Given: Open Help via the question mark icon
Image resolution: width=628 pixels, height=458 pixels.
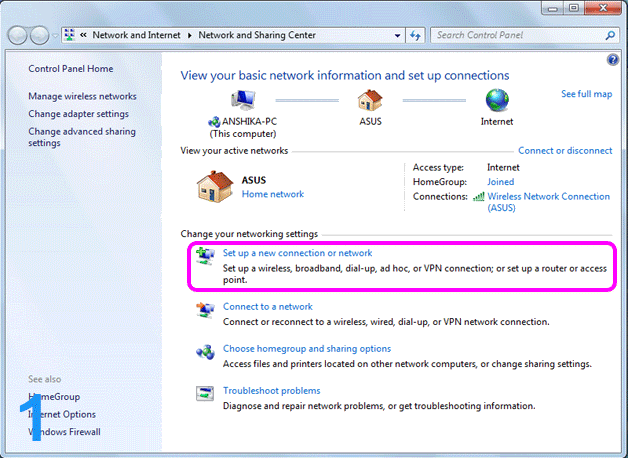Looking at the screenshot, I should 613,60.
